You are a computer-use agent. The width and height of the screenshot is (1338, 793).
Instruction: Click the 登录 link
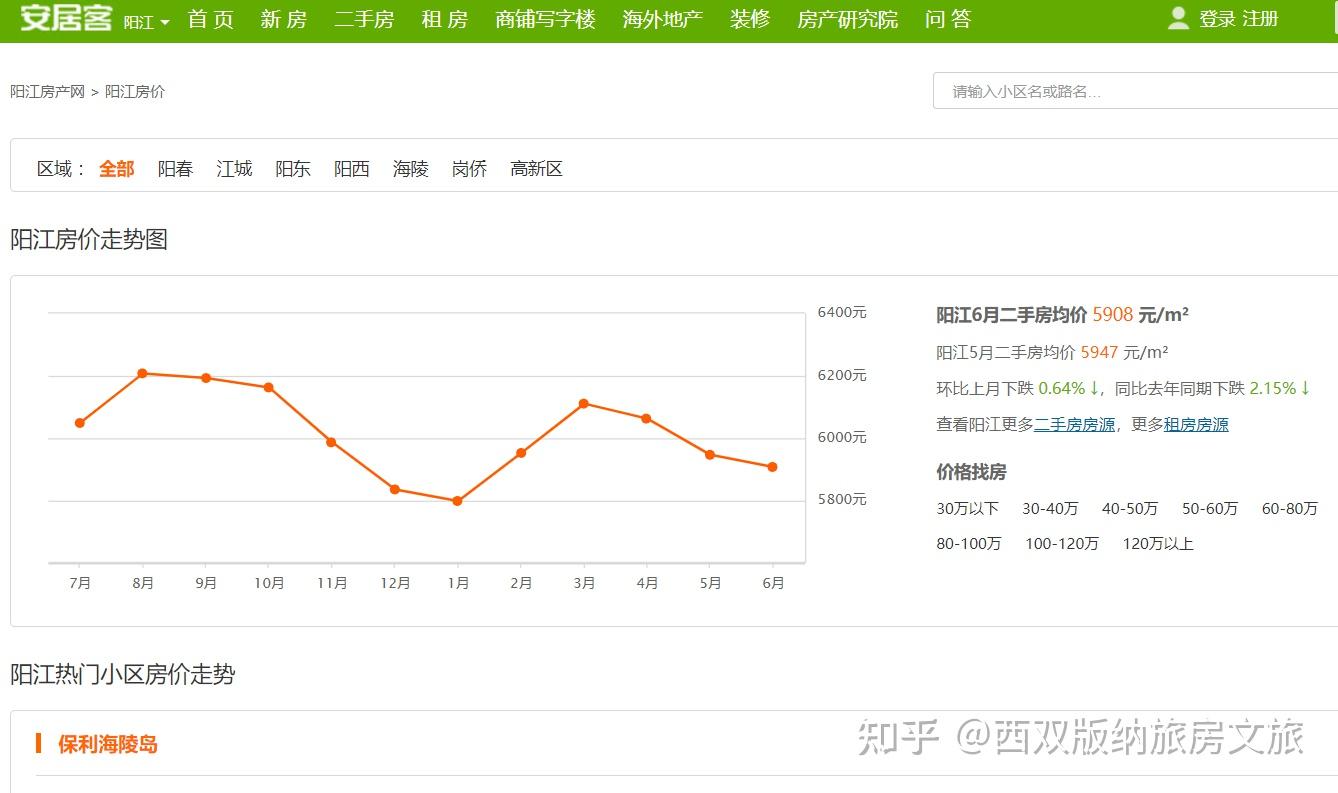coord(1218,19)
